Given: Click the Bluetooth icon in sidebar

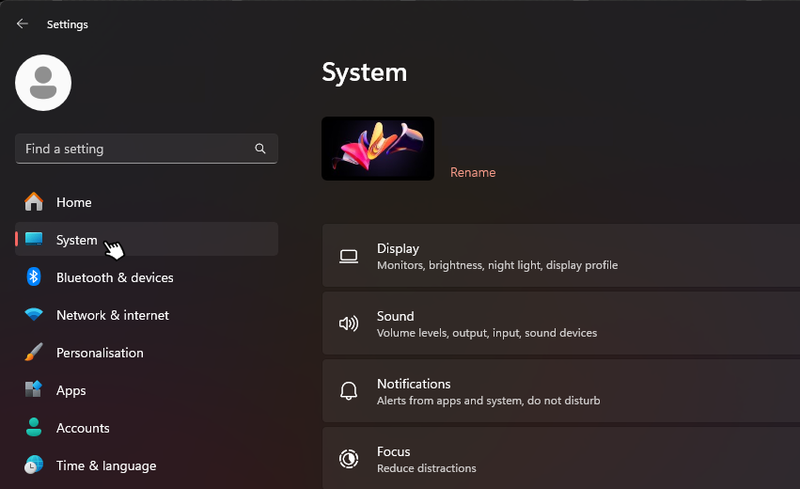Looking at the screenshot, I should [x=34, y=277].
